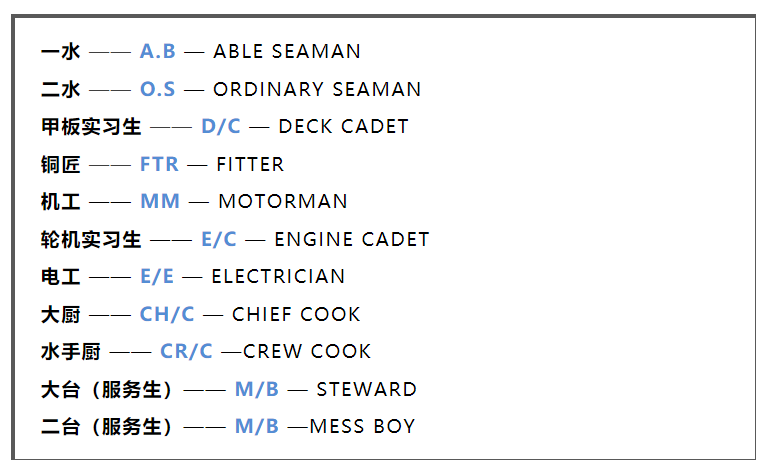Select the blue MM abbreviation
The width and height of the screenshot is (776, 471).
coord(160,201)
